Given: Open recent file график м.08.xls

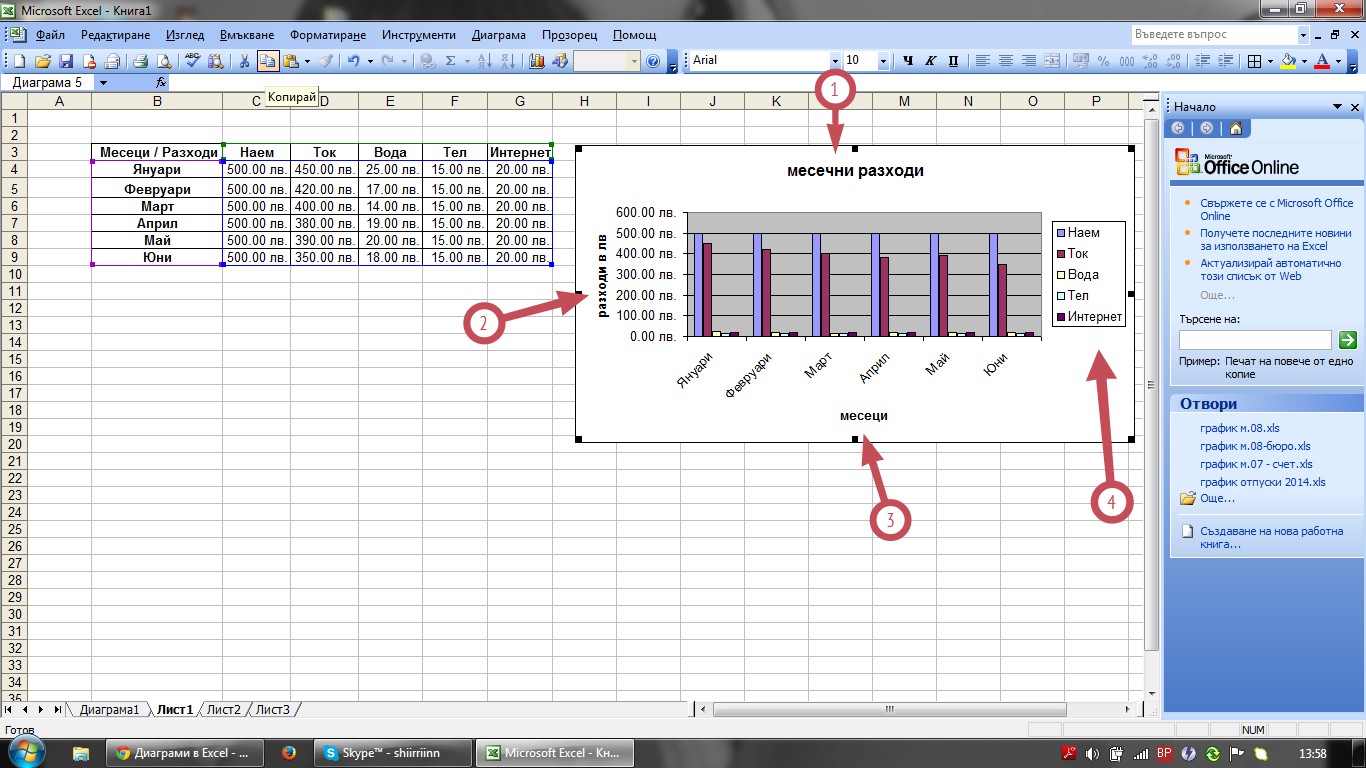Looking at the screenshot, I should click(1240, 428).
